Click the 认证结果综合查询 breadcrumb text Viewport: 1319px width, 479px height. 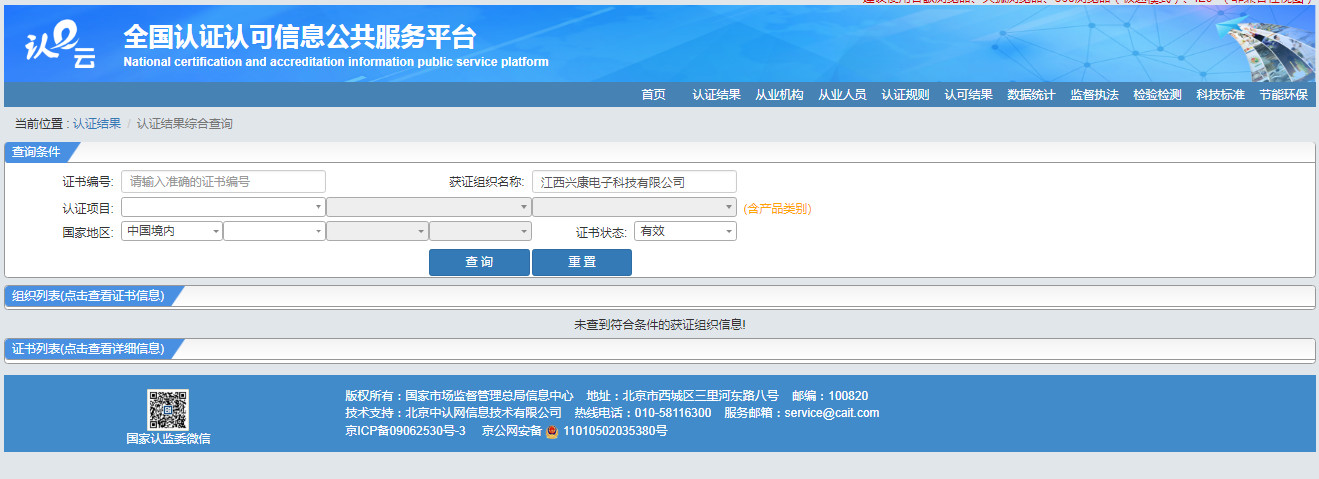[185, 124]
